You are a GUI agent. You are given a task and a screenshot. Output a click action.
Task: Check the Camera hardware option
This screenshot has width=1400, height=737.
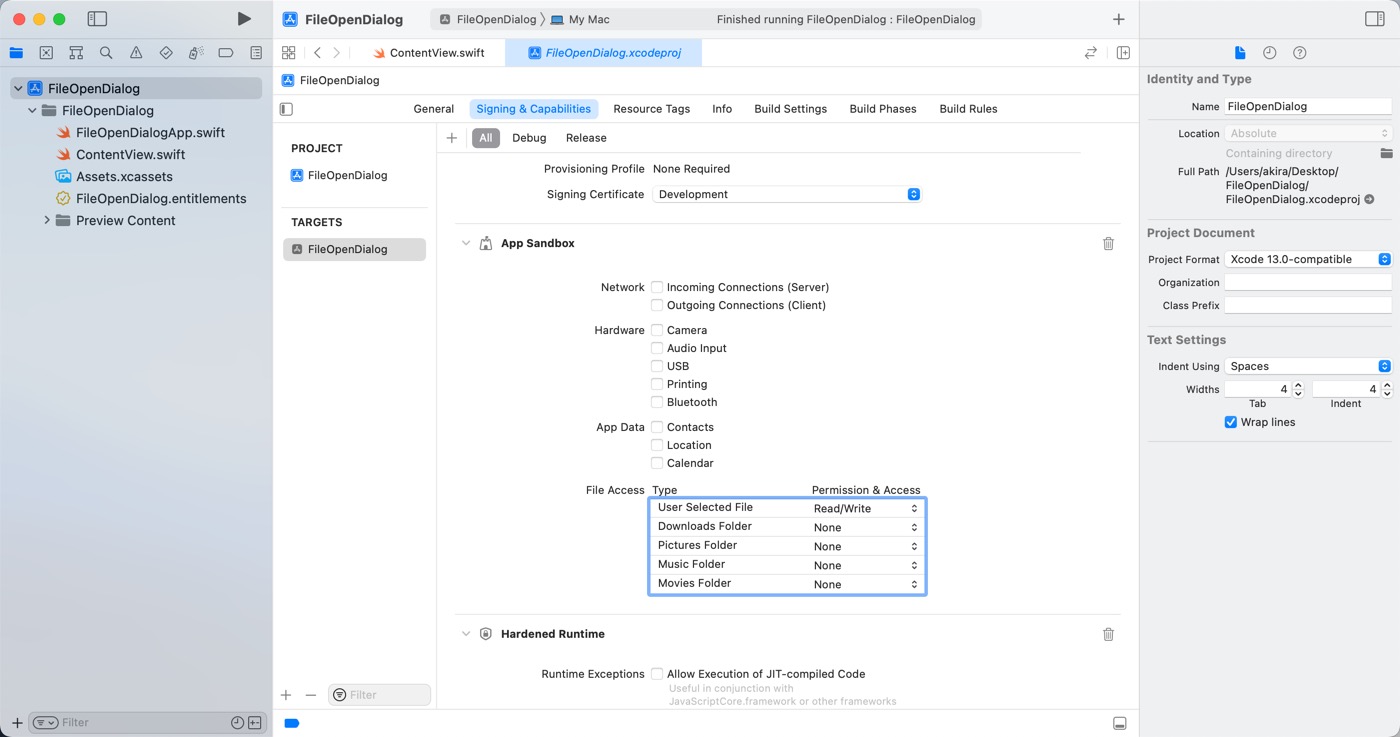657,330
